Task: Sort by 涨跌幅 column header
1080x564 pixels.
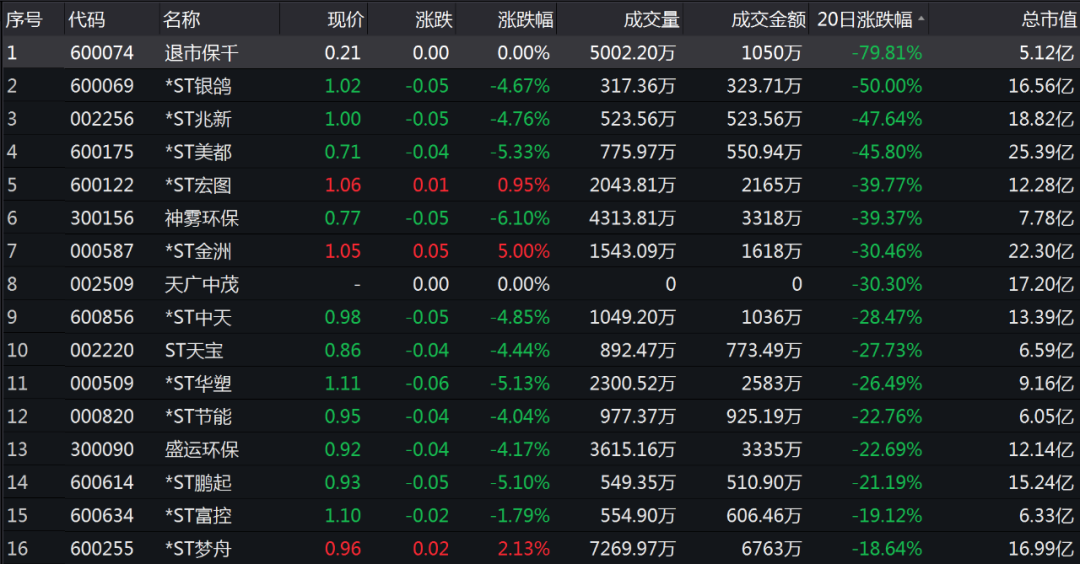Action: [526, 19]
